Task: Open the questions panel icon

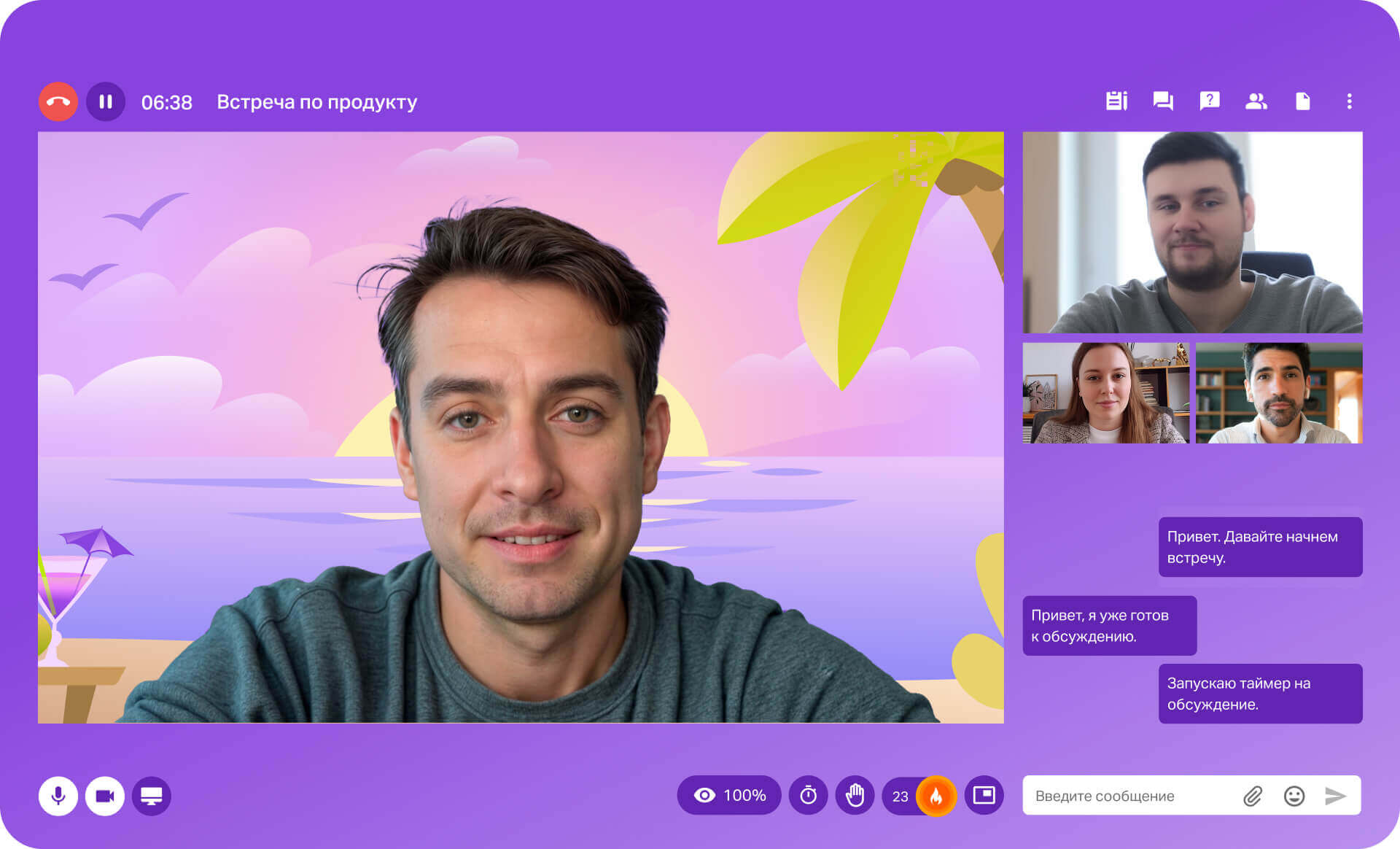Action: [x=1210, y=101]
